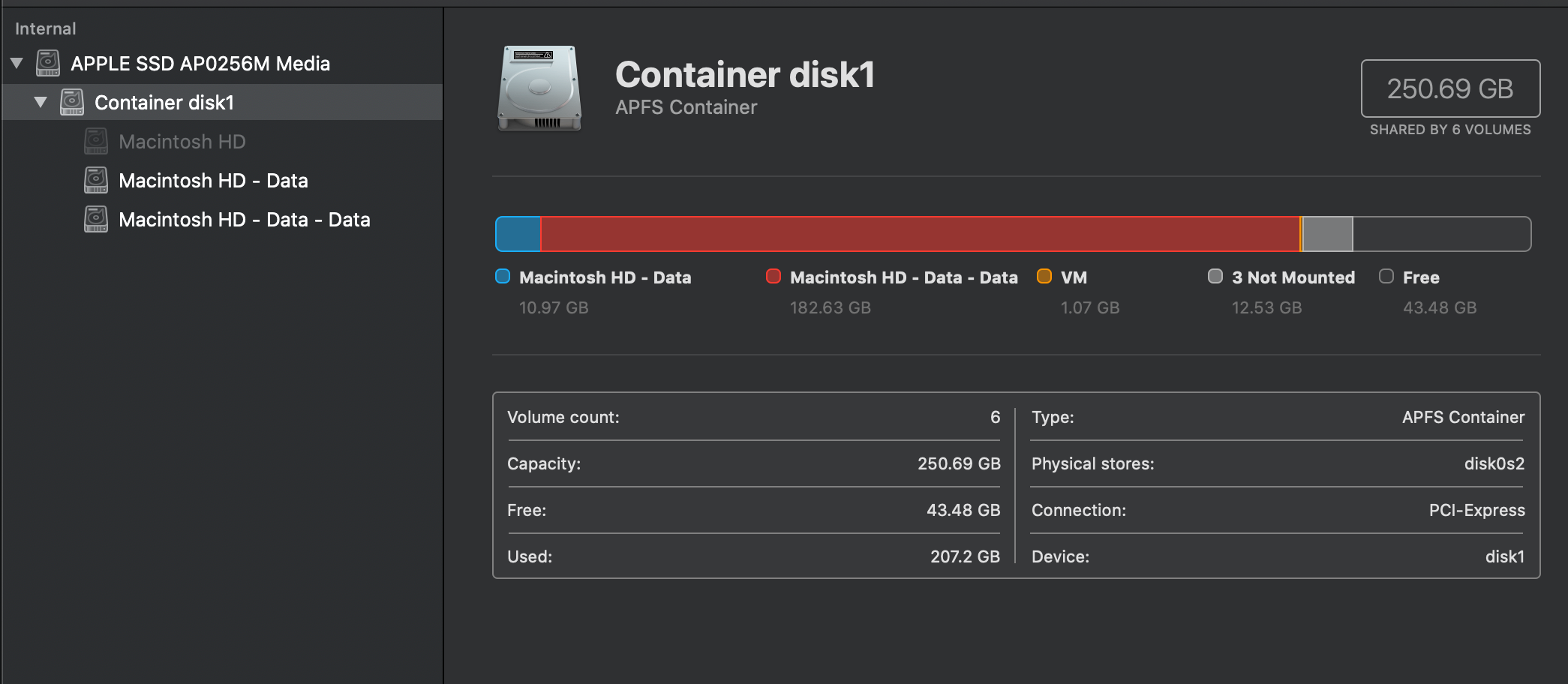Click the blue Macintosh HD - Data legend swatch

coord(503,277)
